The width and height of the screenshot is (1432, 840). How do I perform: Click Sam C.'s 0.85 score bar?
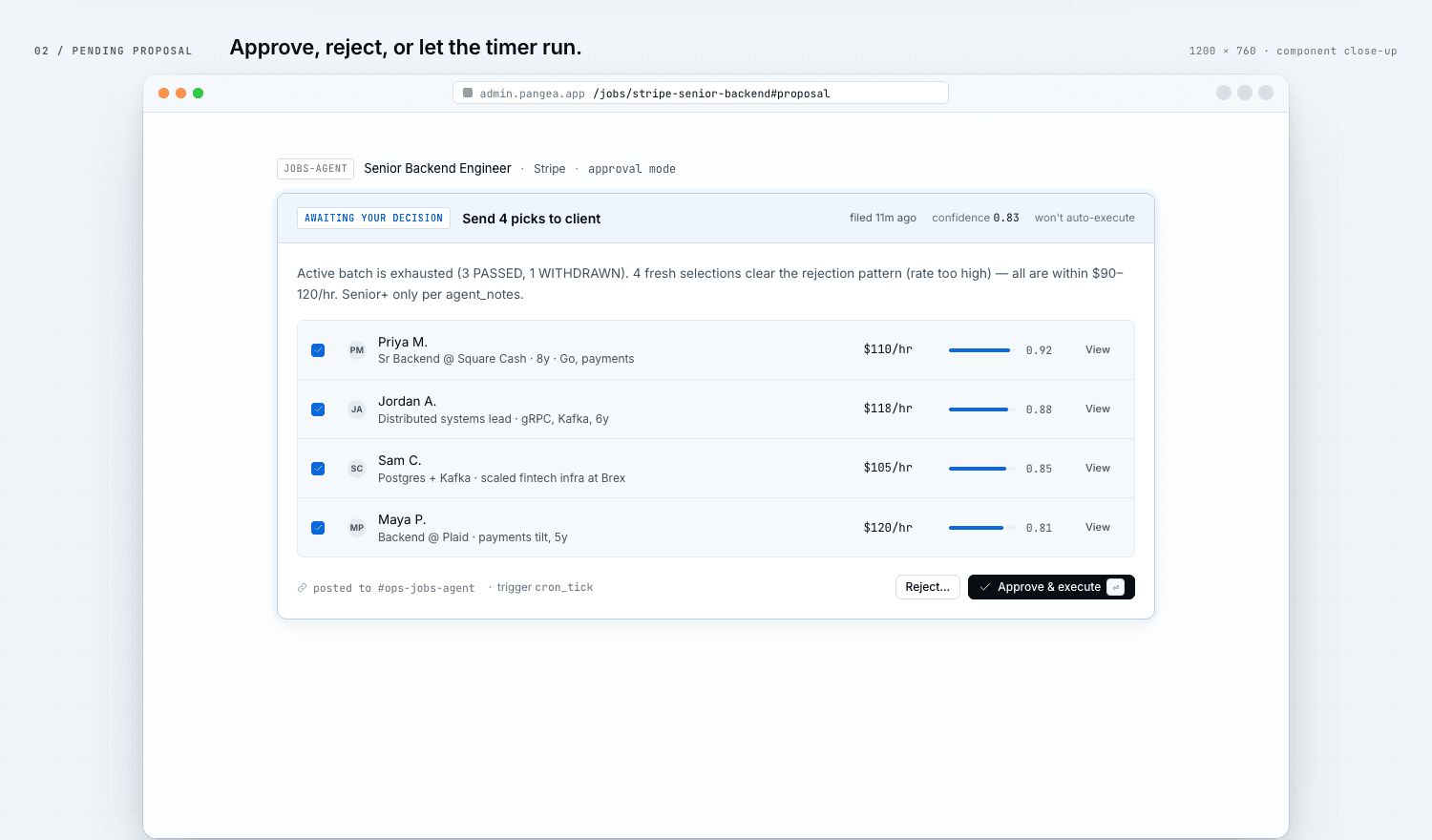pos(982,469)
